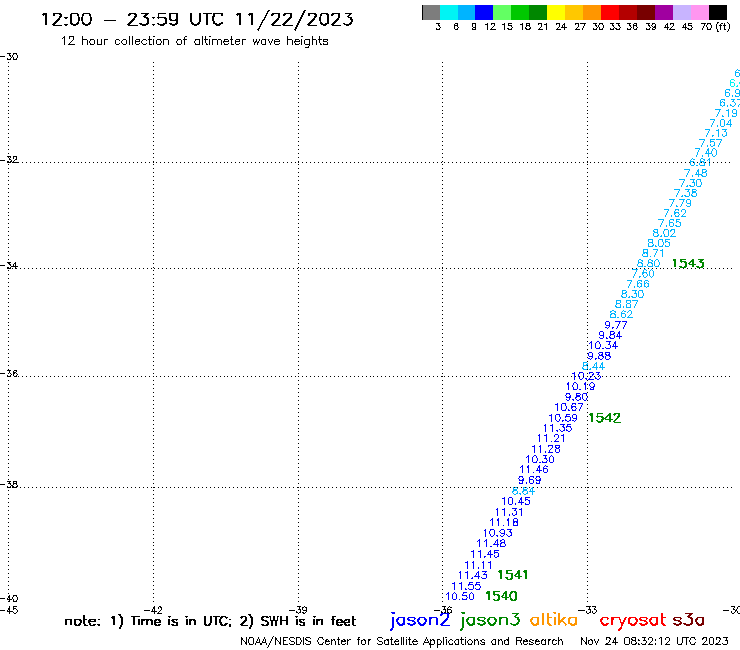Select the 8.30 wave height value
The width and height of the screenshot is (740, 650).
click(x=632, y=294)
